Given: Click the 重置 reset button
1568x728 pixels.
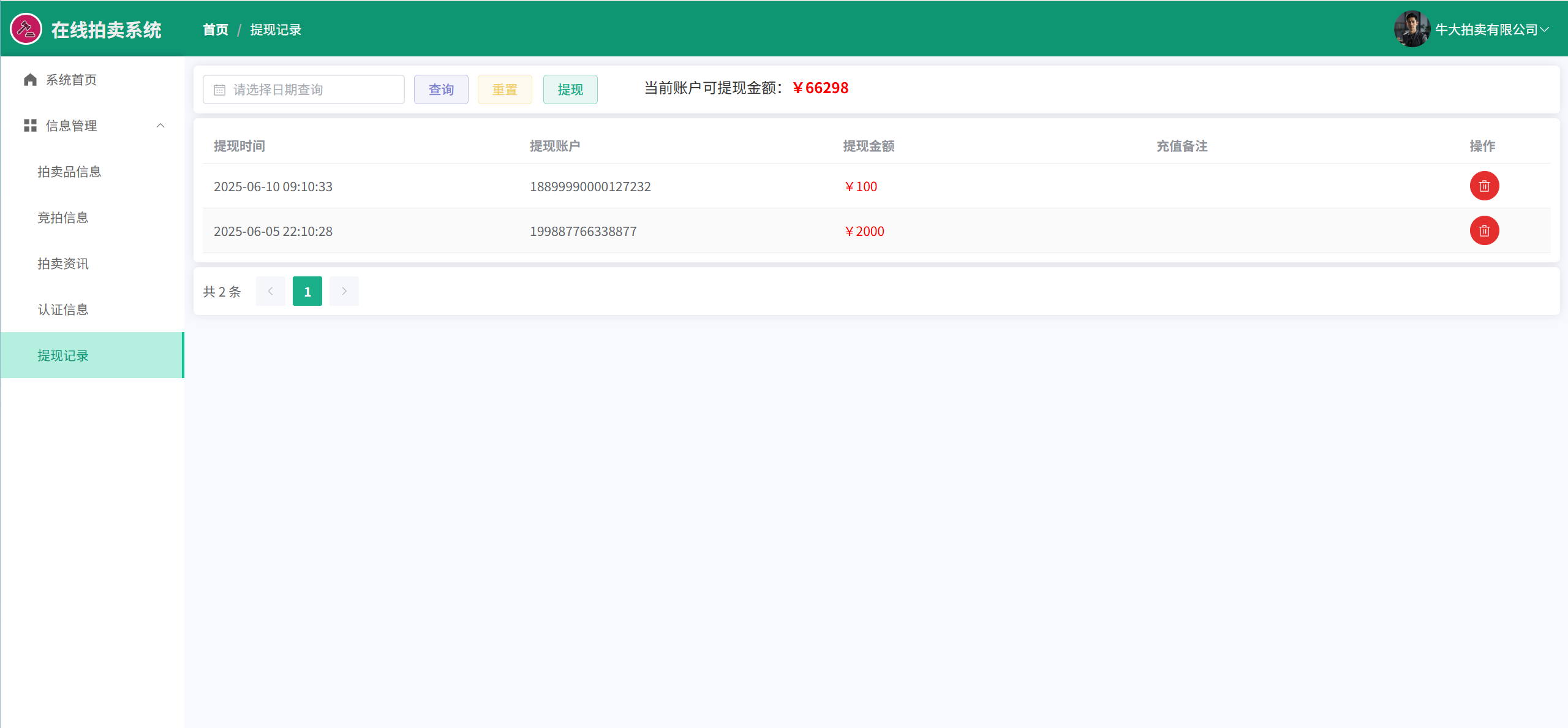Looking at the screenshot, I should pos(505,89).
